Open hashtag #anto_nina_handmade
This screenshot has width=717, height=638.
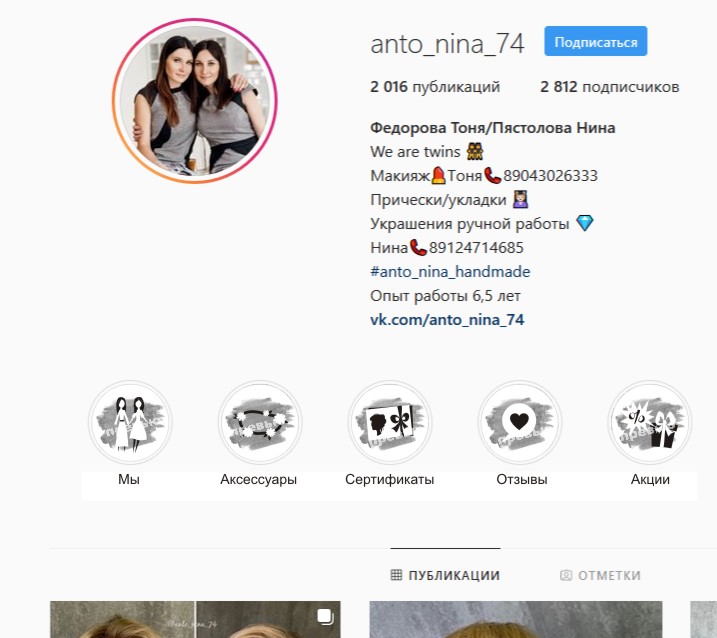tap(450, 272)
